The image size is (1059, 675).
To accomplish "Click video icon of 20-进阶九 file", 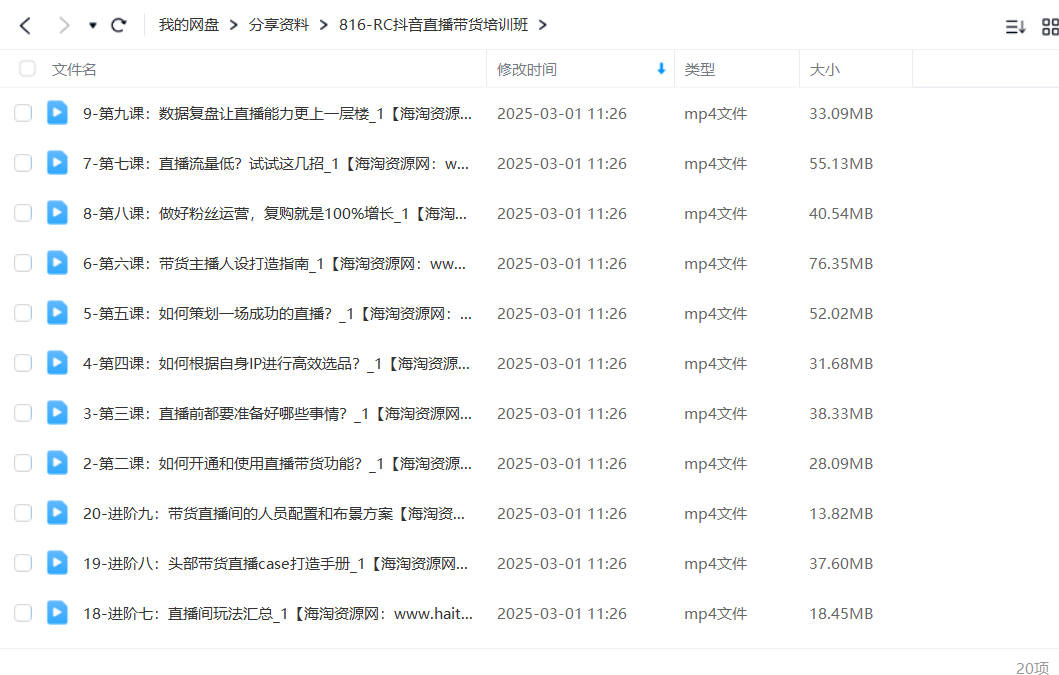I will point(57,513).
